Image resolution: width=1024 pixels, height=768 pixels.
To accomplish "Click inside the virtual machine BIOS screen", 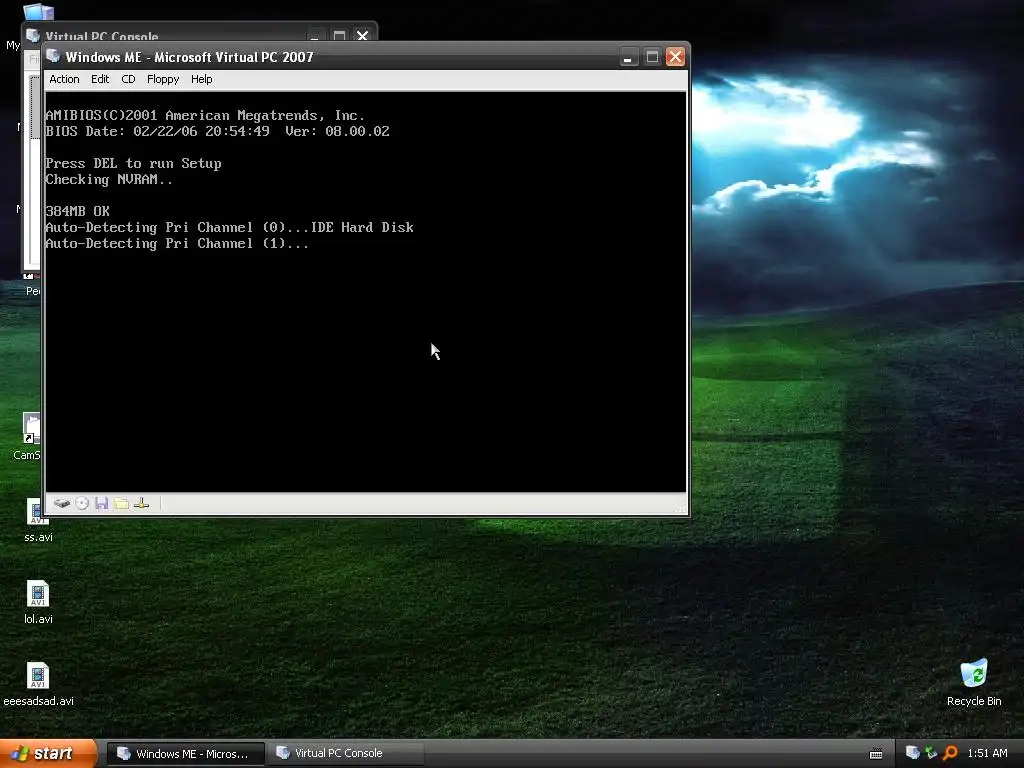I will (366, 292).
